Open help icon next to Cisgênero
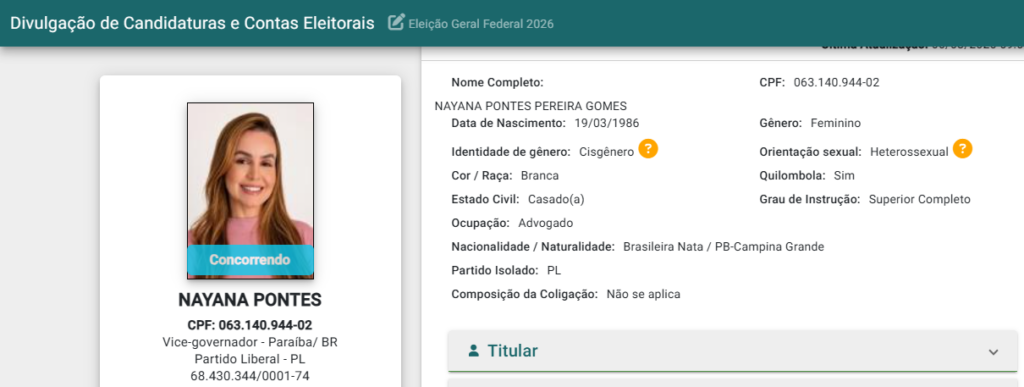The height and width of the screenshot is (387, 1024). tap(648, 149)
